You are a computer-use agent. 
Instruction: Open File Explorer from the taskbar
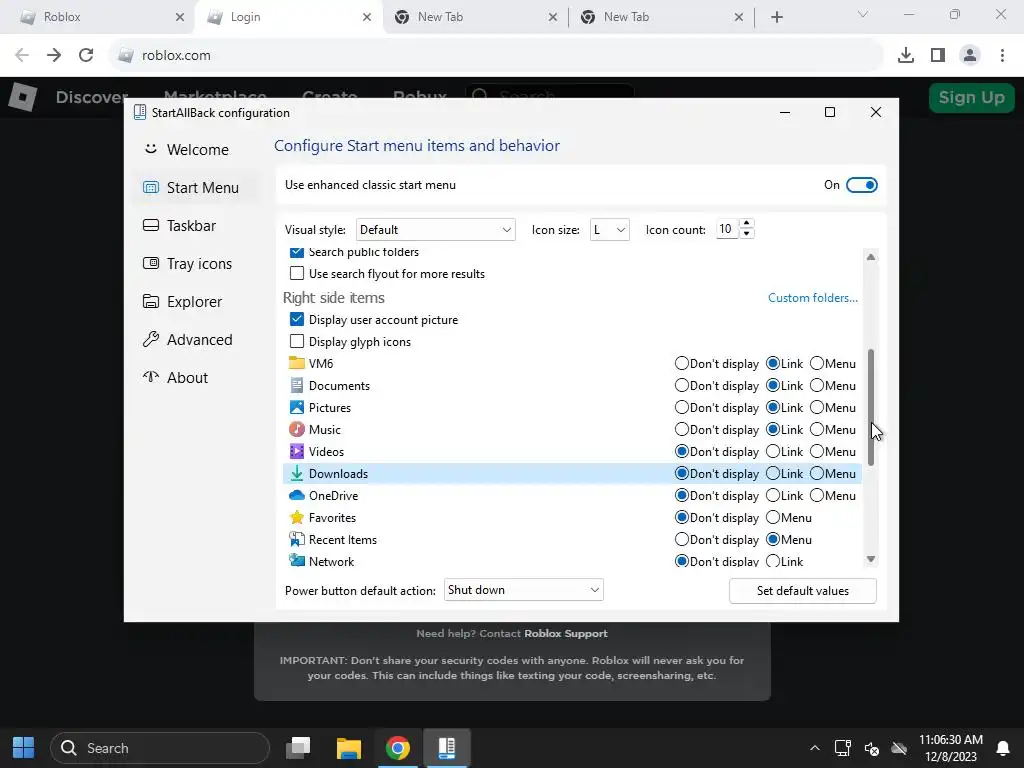(349, 748)
